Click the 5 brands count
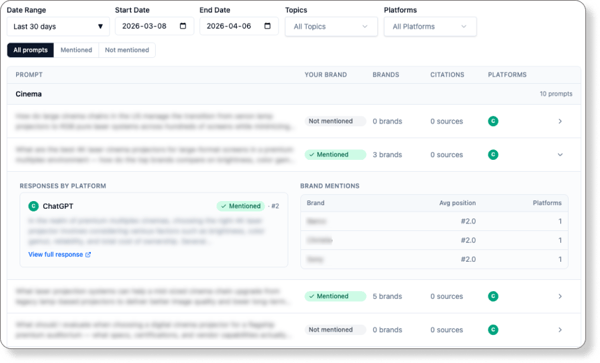 pyautogui.click(x=387, y=296)
